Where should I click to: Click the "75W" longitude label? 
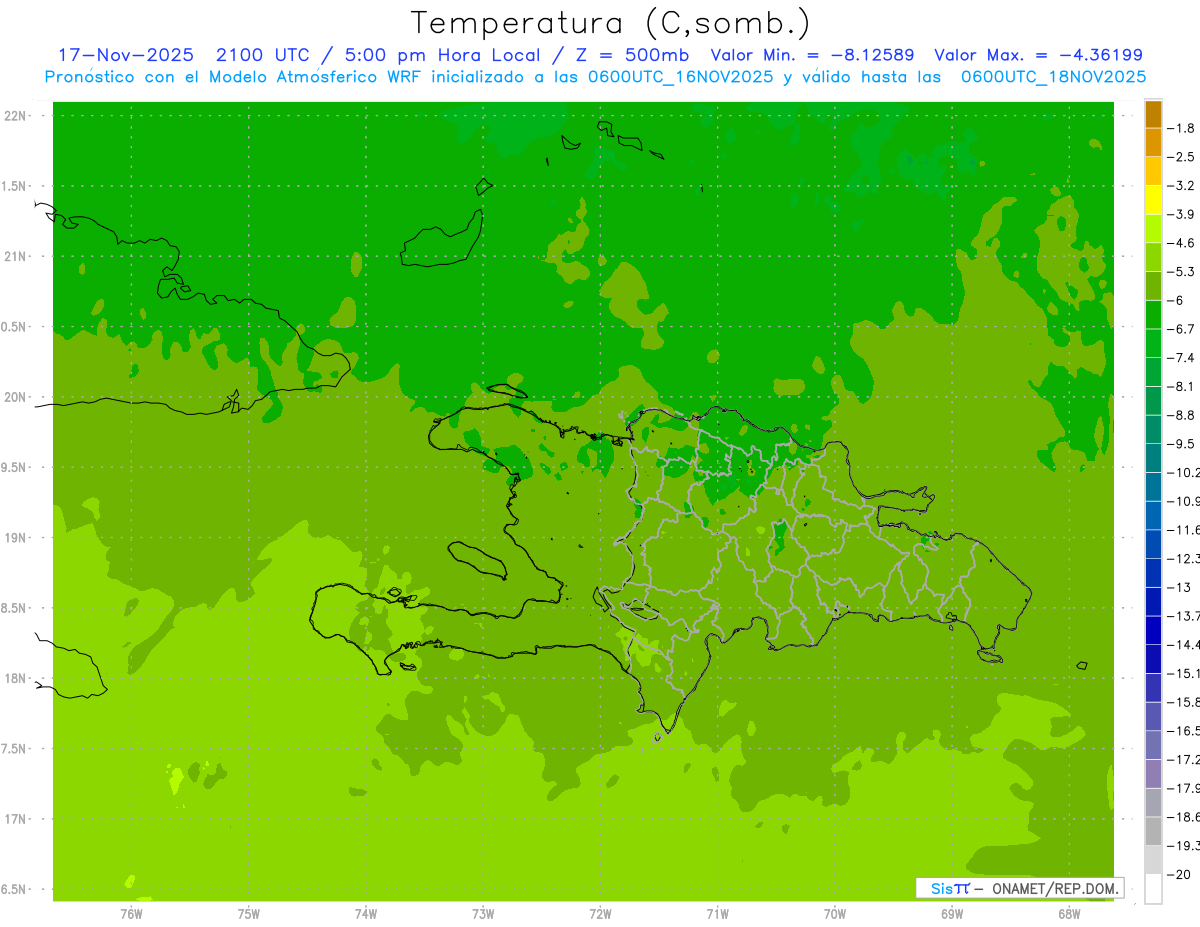click(x=248, y=914)
